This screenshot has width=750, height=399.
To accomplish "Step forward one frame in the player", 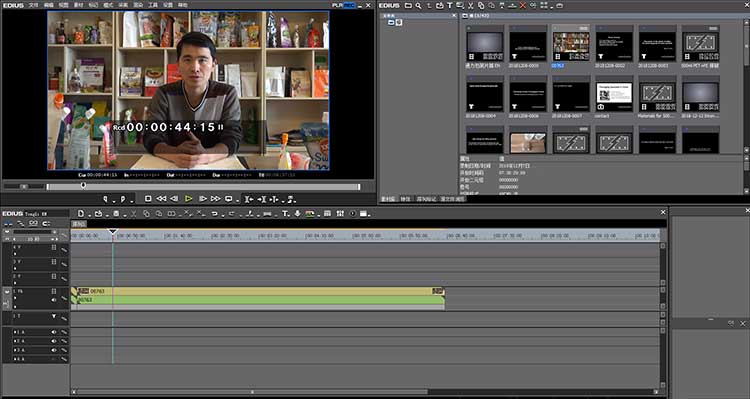I will [x=203, y=199].
